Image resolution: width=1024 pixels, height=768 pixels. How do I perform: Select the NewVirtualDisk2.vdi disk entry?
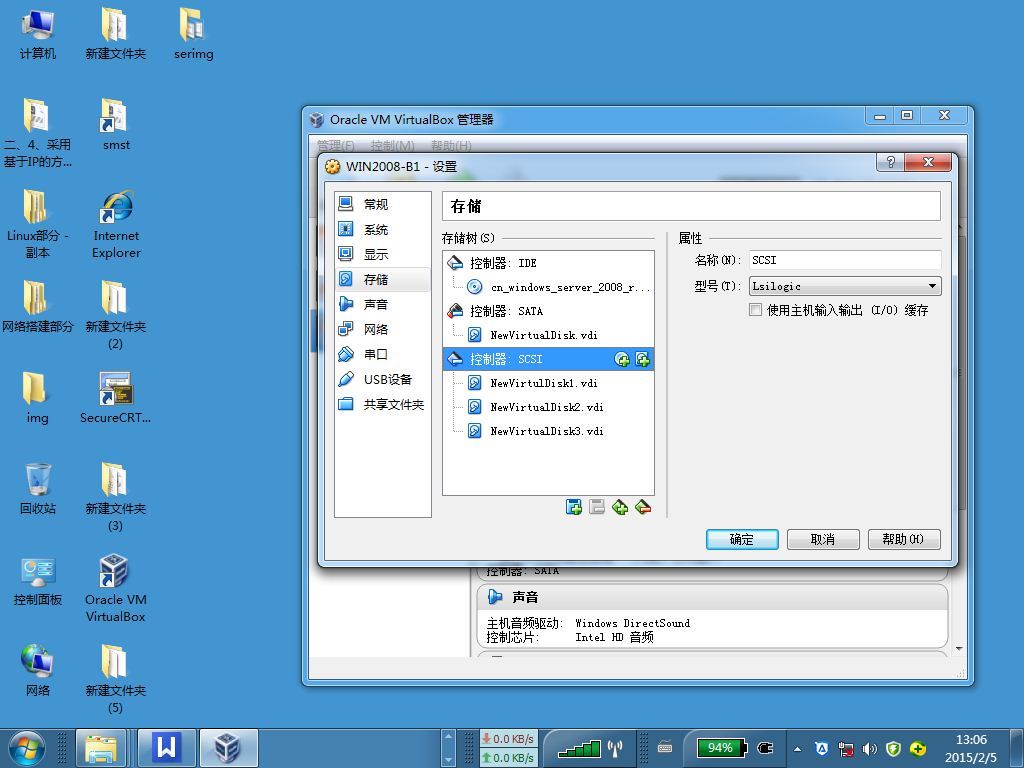pyautogui.click(x=548, y=407)
